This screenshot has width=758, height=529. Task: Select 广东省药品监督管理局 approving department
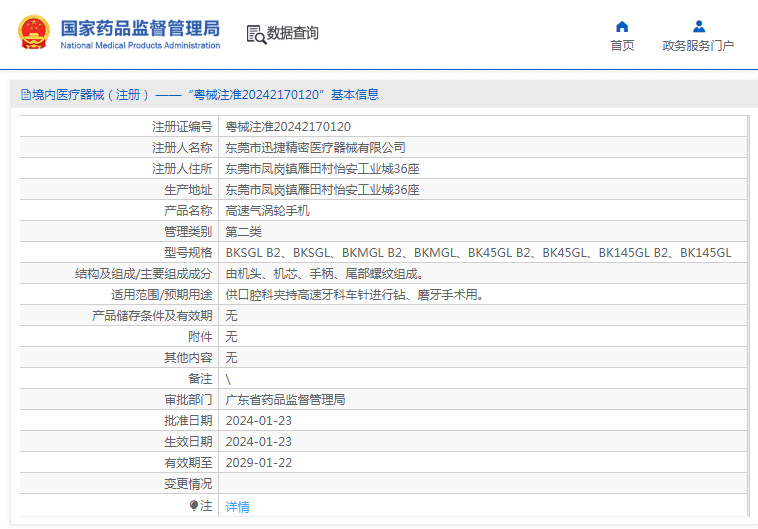tap(285, 400)
